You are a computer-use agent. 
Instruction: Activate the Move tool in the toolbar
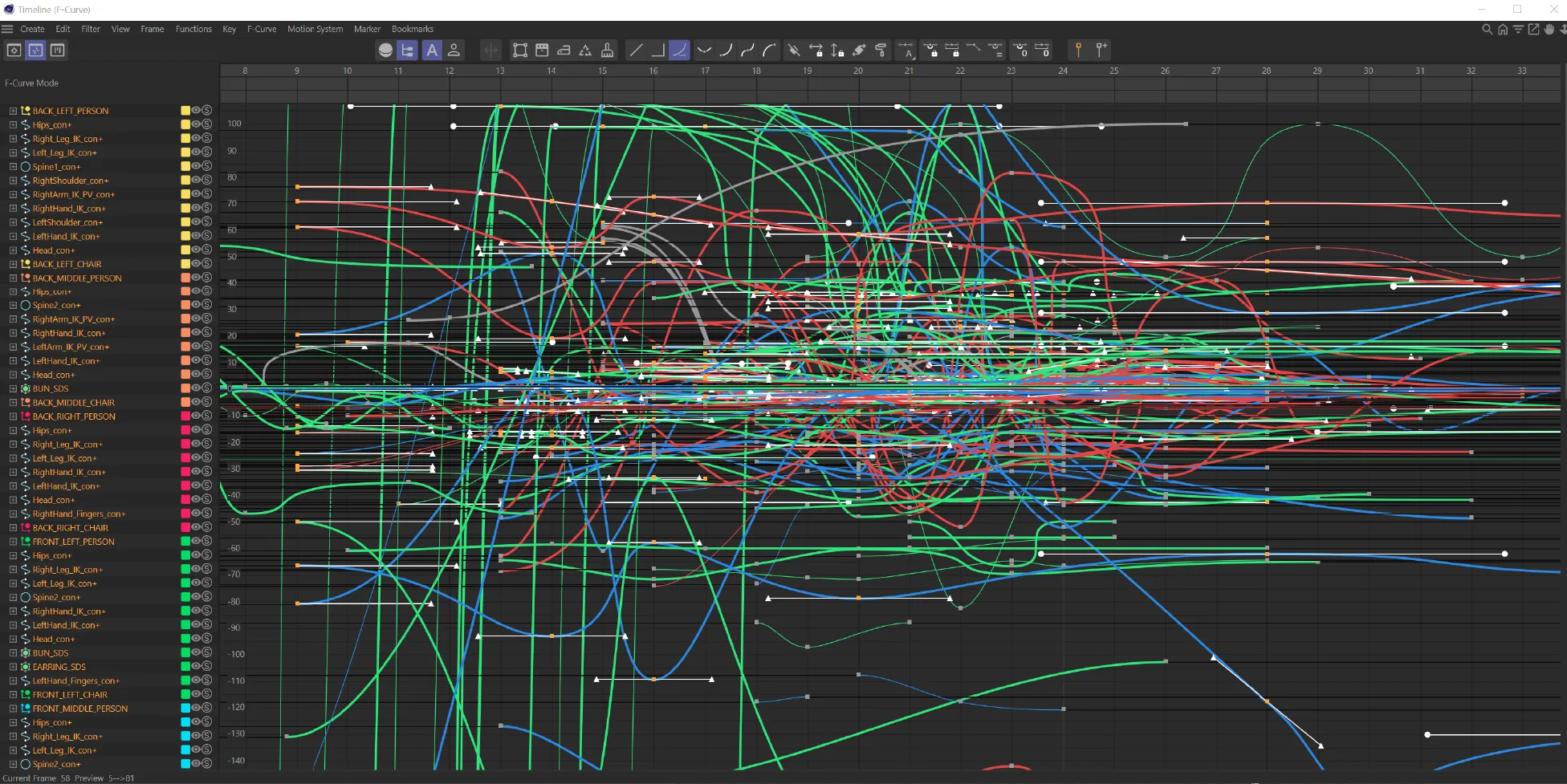pyautogui.click(x=490, y=50)
